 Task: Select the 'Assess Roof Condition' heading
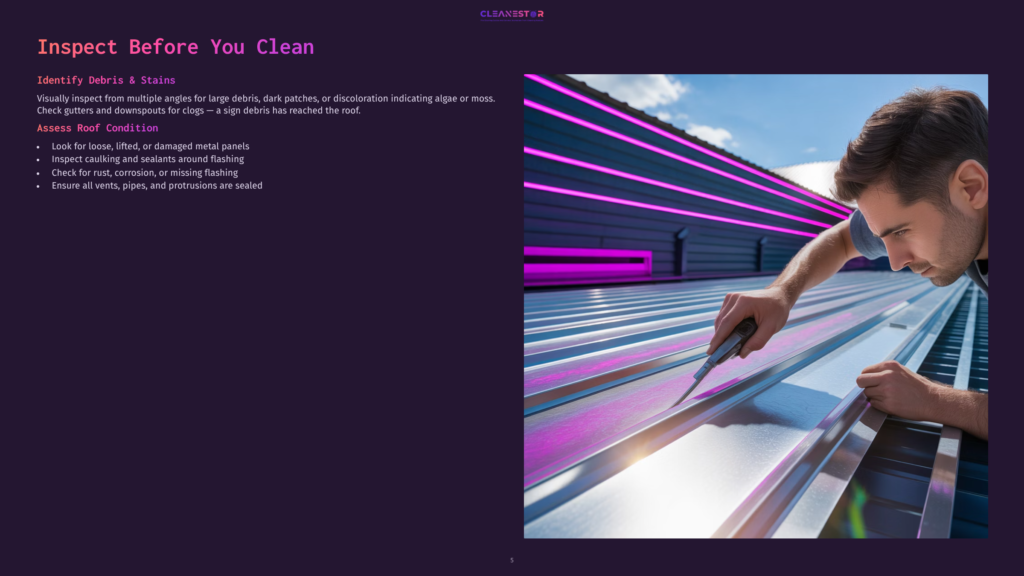[97, 128]
